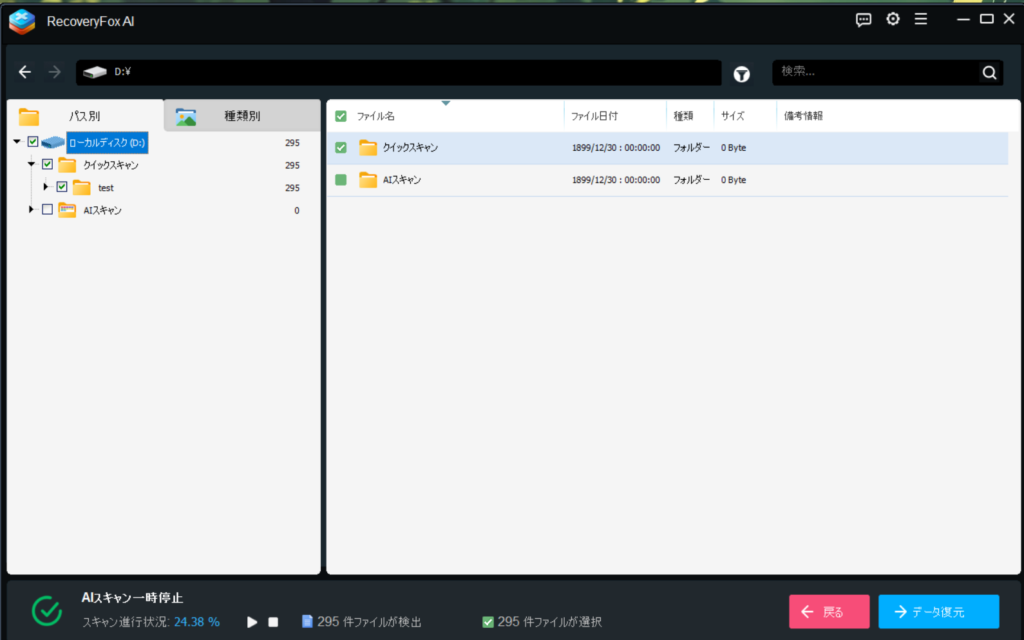Viewport: 1024px width, 640px height.
Task: Click AIスキャン folder icon in tree
Action: pyautogui.click(x=67, y=210)
